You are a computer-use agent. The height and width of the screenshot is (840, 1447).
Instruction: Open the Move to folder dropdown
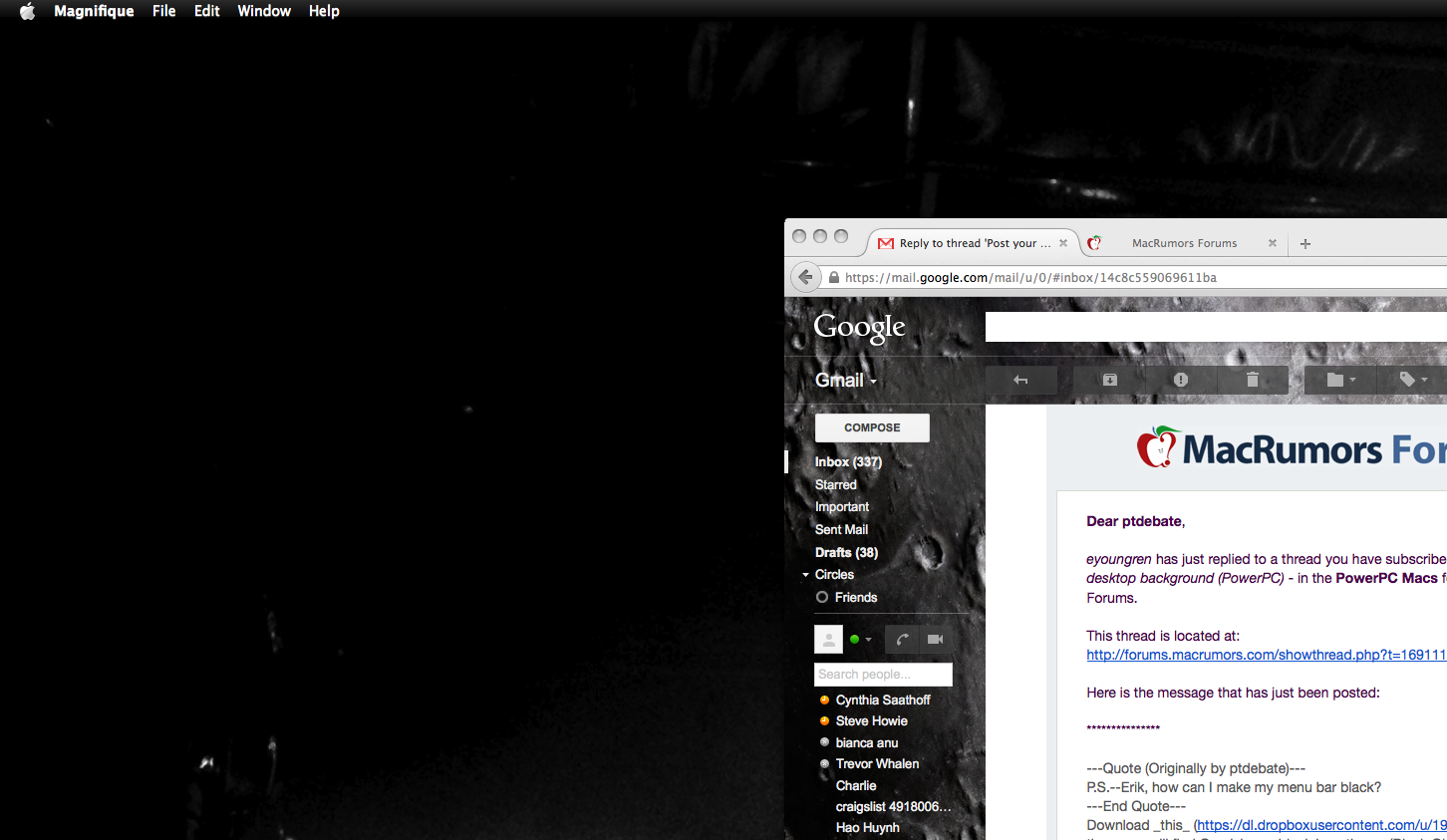tap(1340, 380)
